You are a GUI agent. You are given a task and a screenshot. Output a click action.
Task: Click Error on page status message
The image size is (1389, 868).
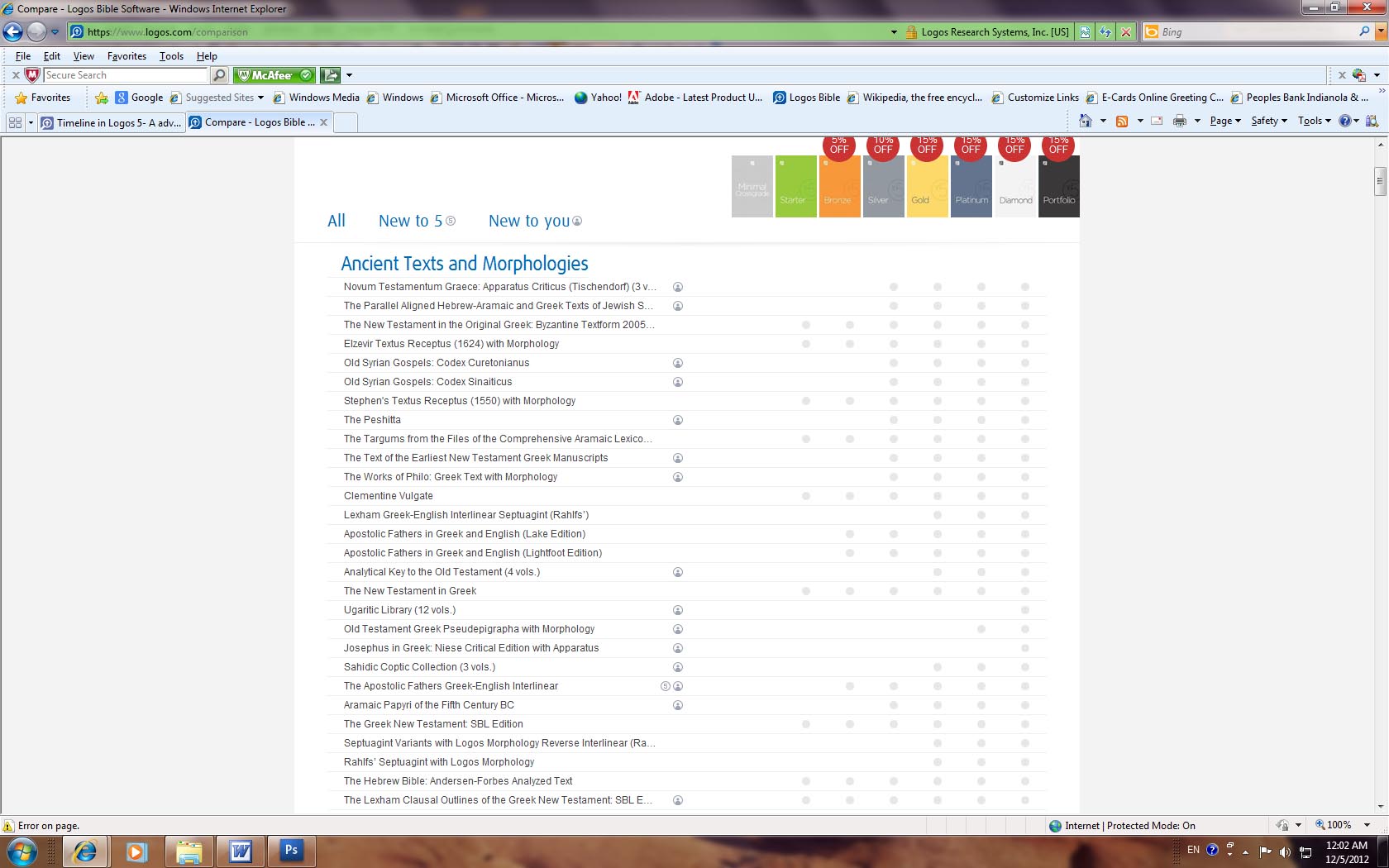click(x=48, y=826)
